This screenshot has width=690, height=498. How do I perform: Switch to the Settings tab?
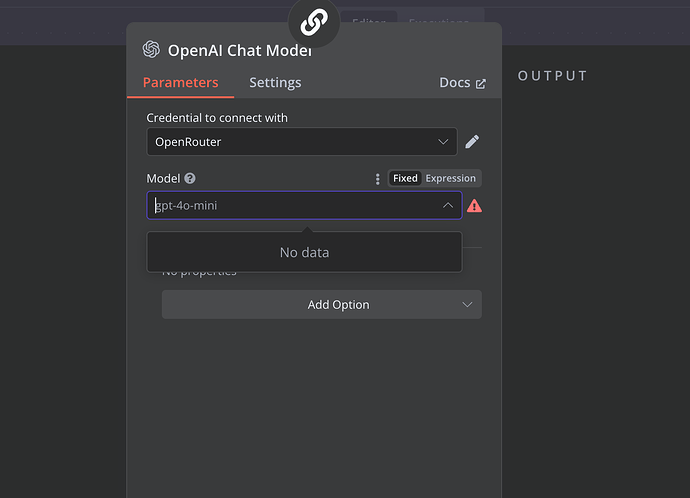pyautogui.click(x=275, y=82)
